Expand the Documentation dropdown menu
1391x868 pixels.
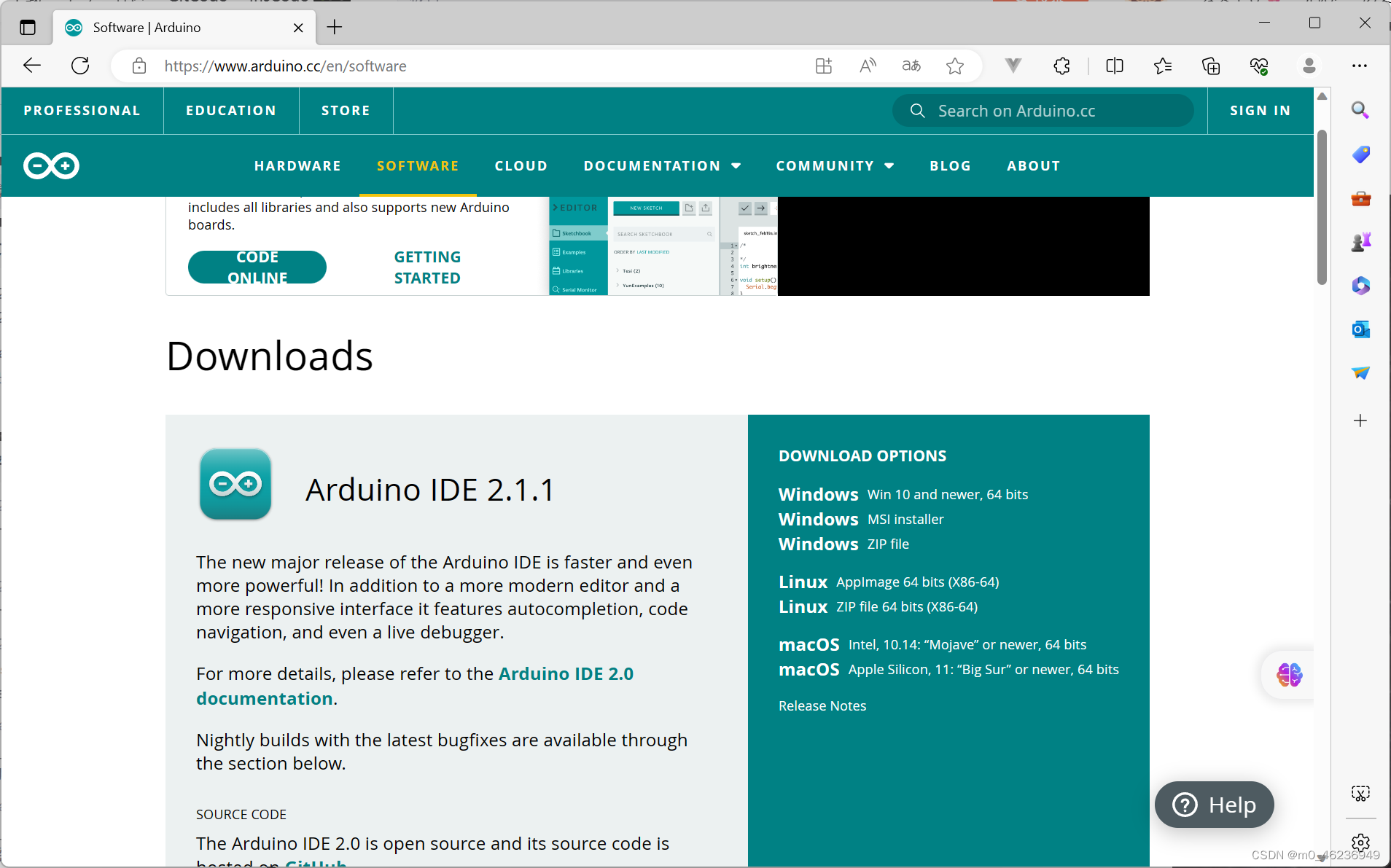(x=661, y=165)
